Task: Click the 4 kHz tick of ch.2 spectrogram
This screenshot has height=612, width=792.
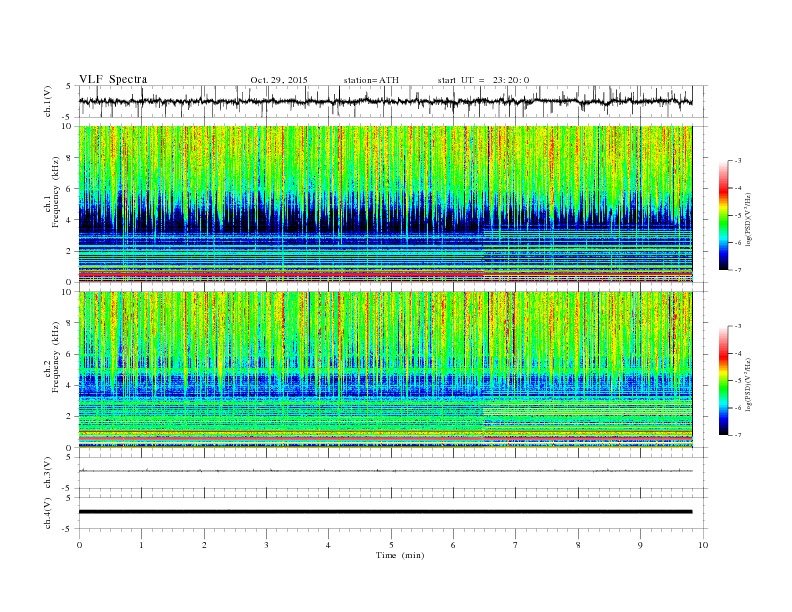Action: (x=70, y=385)
